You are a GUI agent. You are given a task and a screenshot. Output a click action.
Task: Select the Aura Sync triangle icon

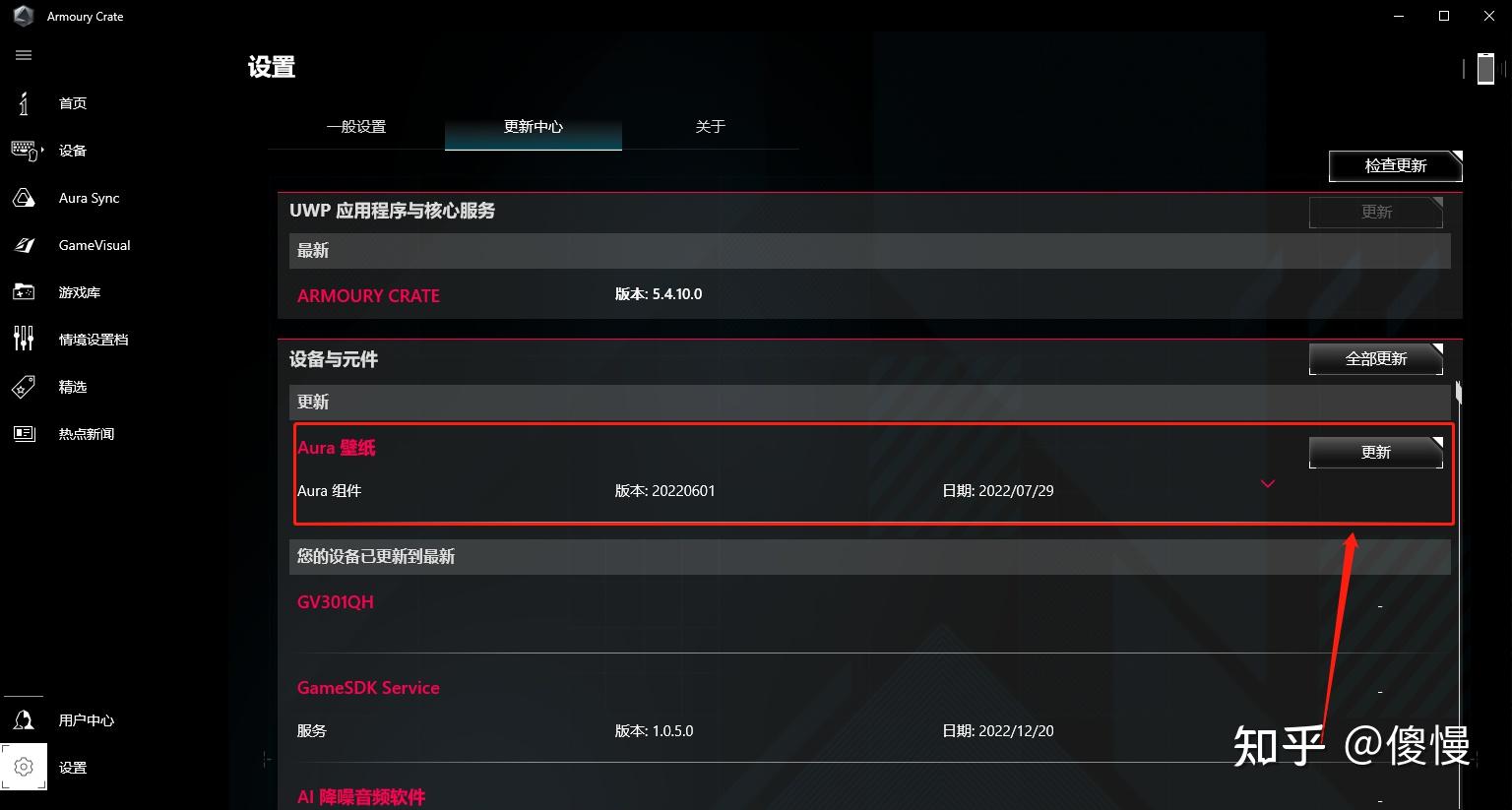(x=24, y=198)
